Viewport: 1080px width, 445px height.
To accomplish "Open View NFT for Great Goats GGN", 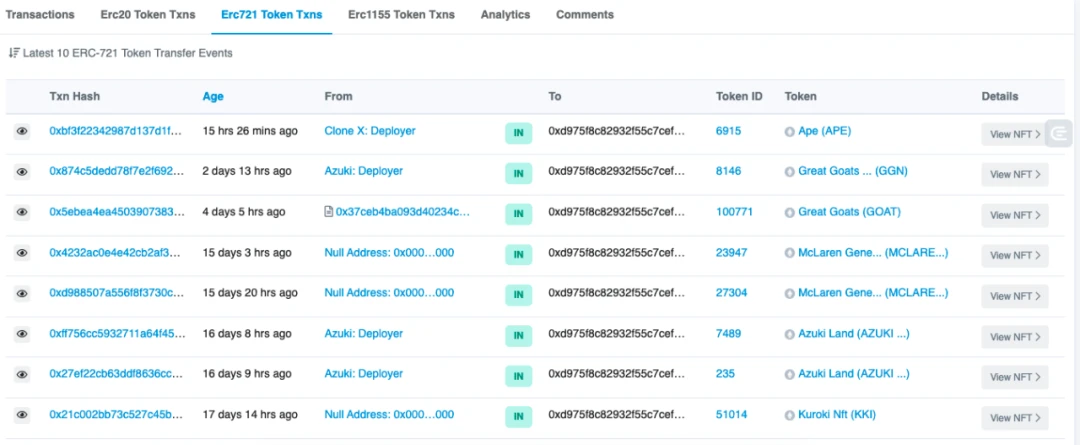I will (1015, 174).
